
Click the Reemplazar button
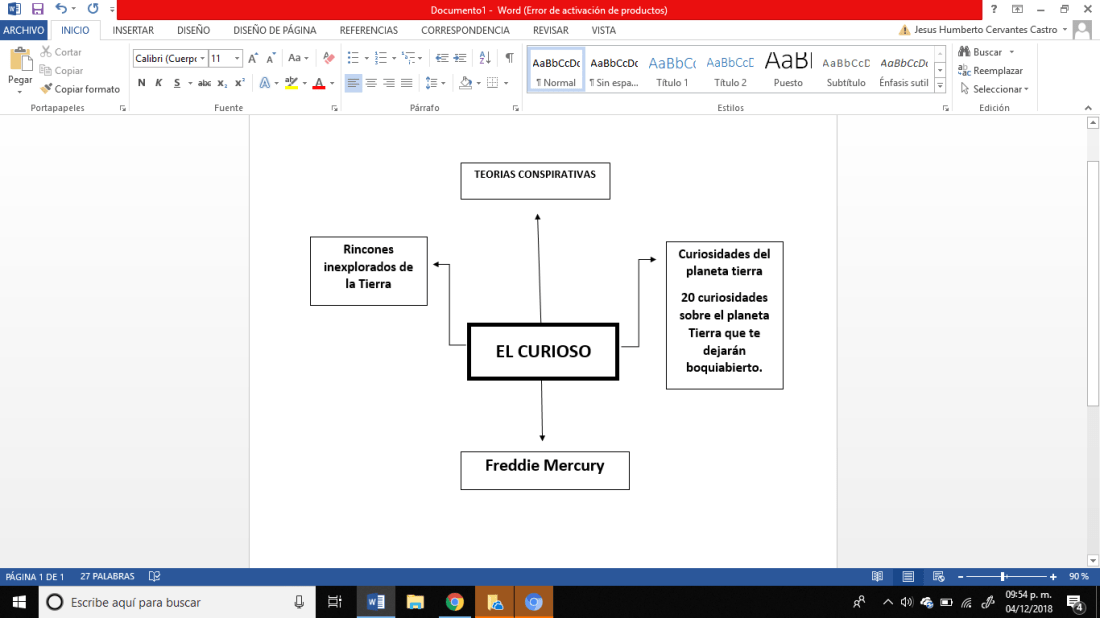point(990,70)
